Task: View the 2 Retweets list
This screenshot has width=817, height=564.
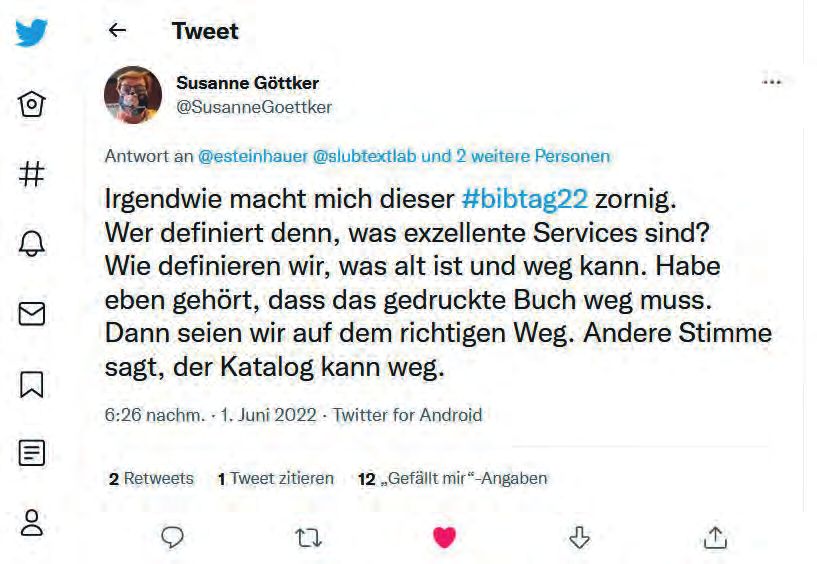Action: 151,478
